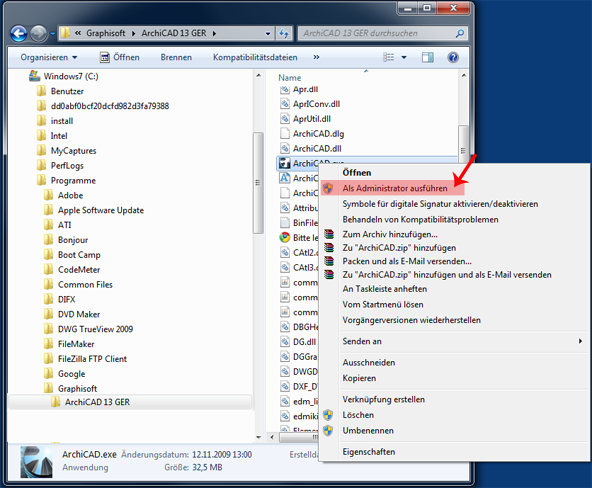Select the ArchiCAD.dll file
The width and height of the screenshot is (592, 488).
coord(317,148)
